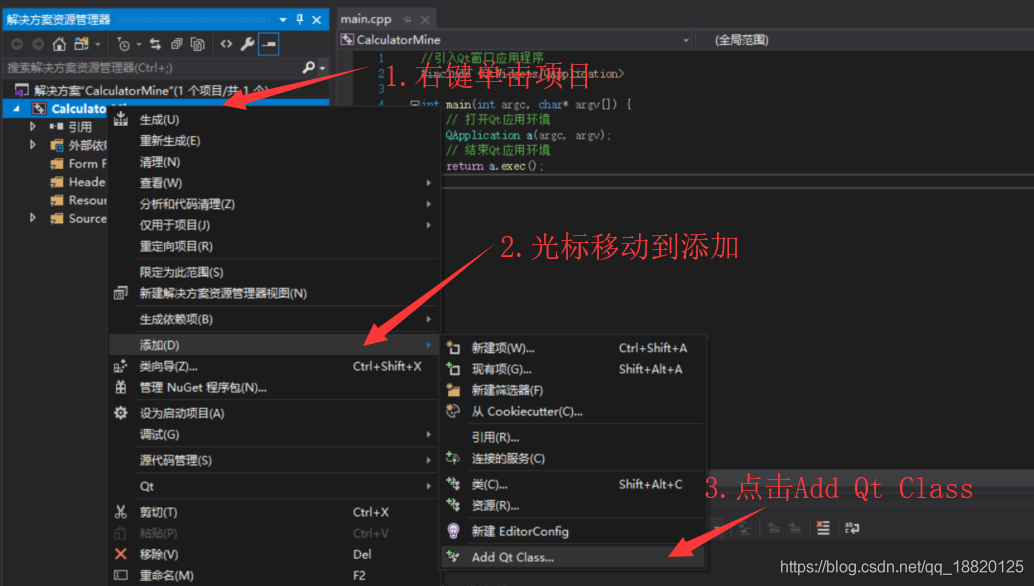Select the Resource Files folder
The height and width of the screenshot is (586, 1034).
tap(78, 200)
